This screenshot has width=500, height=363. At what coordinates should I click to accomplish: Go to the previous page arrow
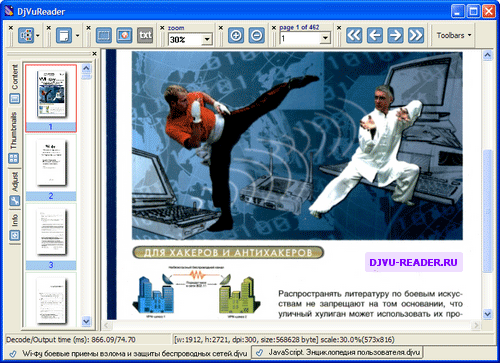click(375, 35)
